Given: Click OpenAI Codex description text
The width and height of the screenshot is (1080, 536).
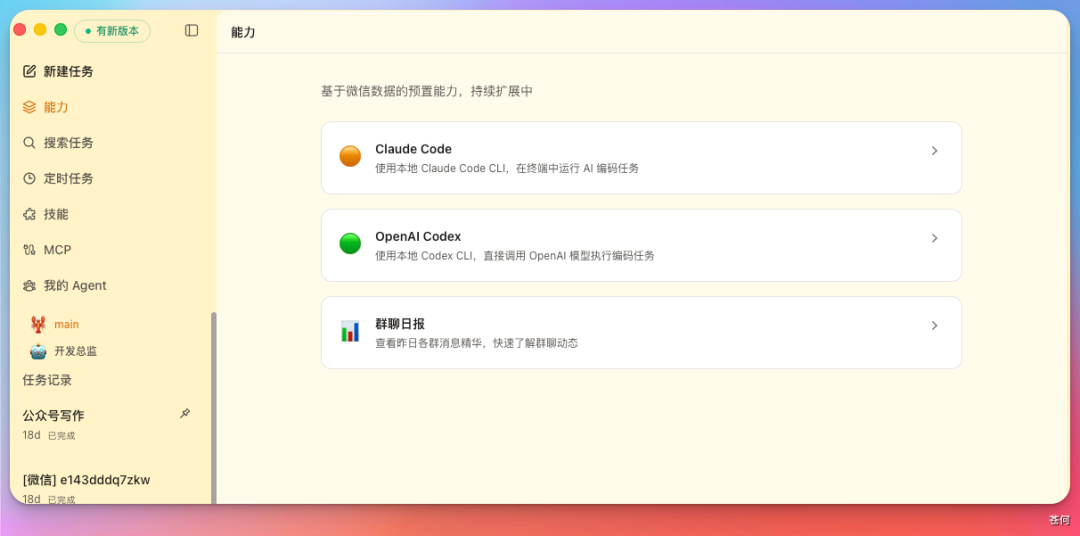Looking at the screenshot, I should tap(515, 256).
